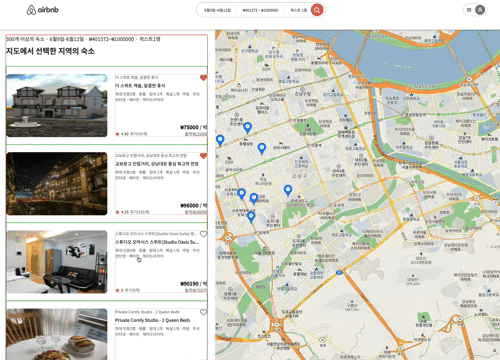The height and width of the screenshot is (360, 500).
Task: Open the user profile avatar icon
Action: pos(480,10)
